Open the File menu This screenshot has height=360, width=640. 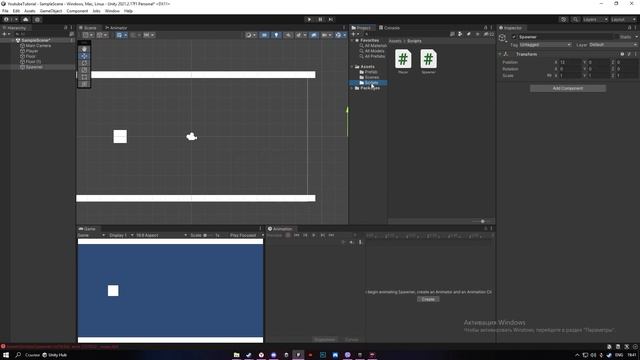5,11
